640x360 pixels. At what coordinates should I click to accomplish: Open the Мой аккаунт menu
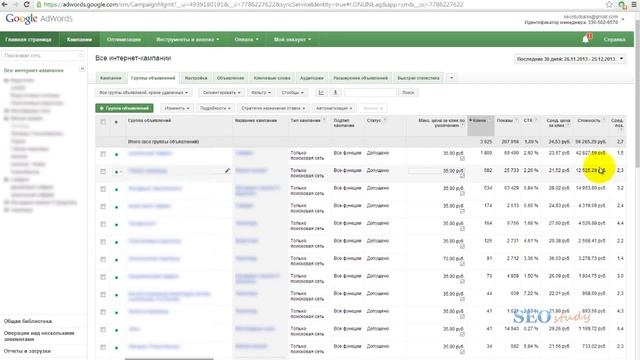292,40
